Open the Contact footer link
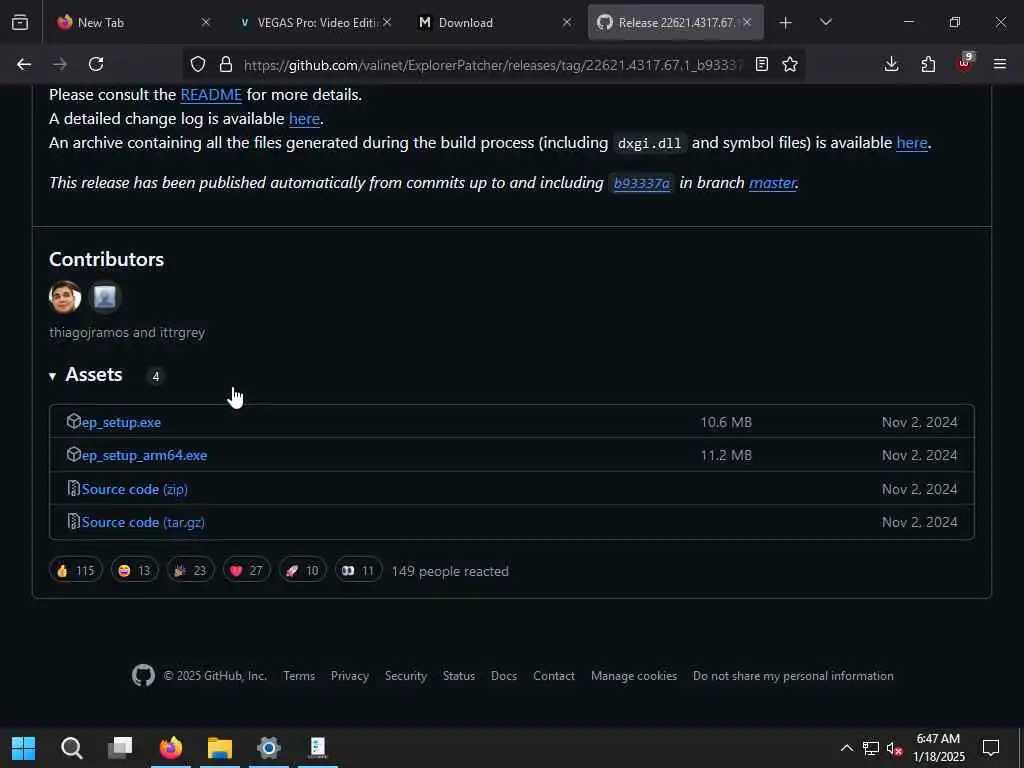 [x=554, y=676]
